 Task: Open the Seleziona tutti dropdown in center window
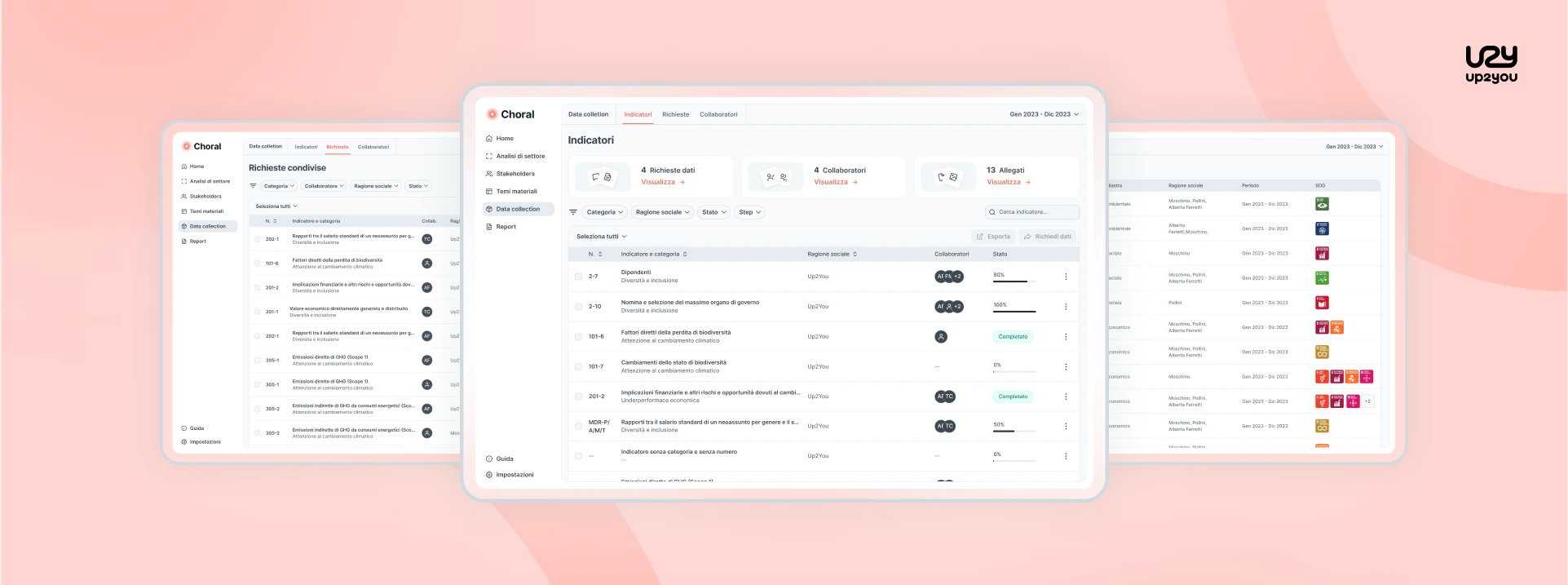602,237
